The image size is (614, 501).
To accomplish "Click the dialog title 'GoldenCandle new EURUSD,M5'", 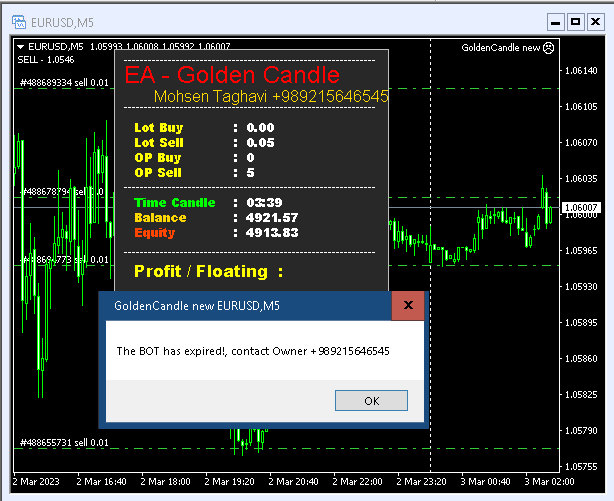I will (197, 306).
